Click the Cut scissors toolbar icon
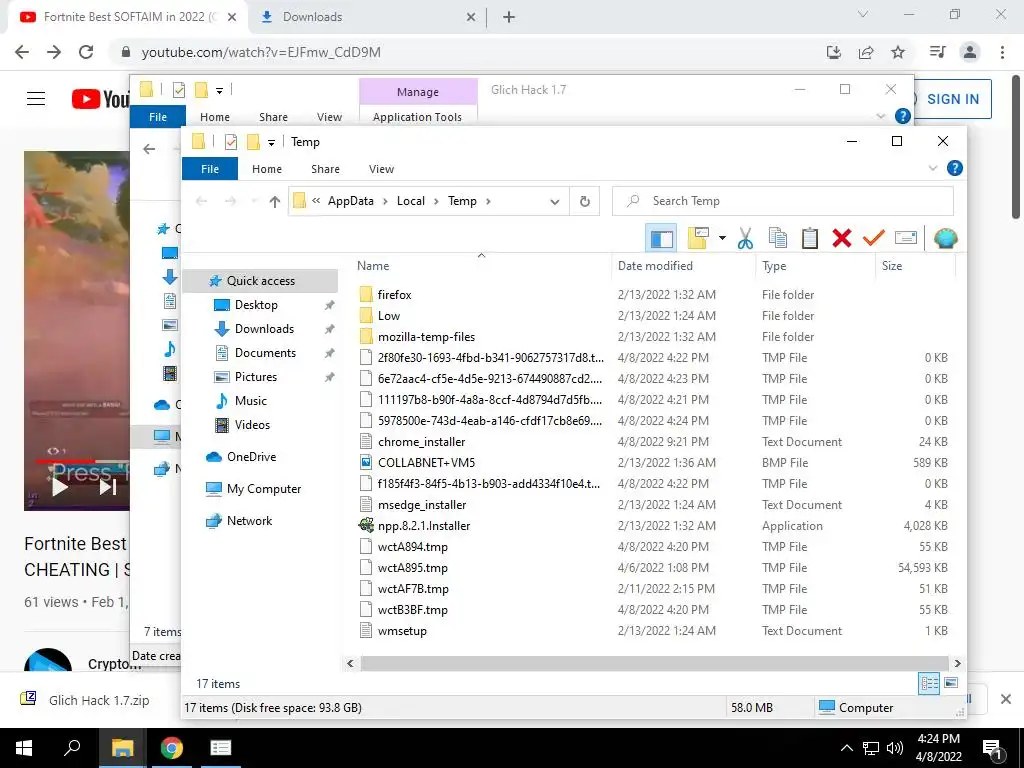The height and width of the screenshot is (768, 1024). coord(744,238)
